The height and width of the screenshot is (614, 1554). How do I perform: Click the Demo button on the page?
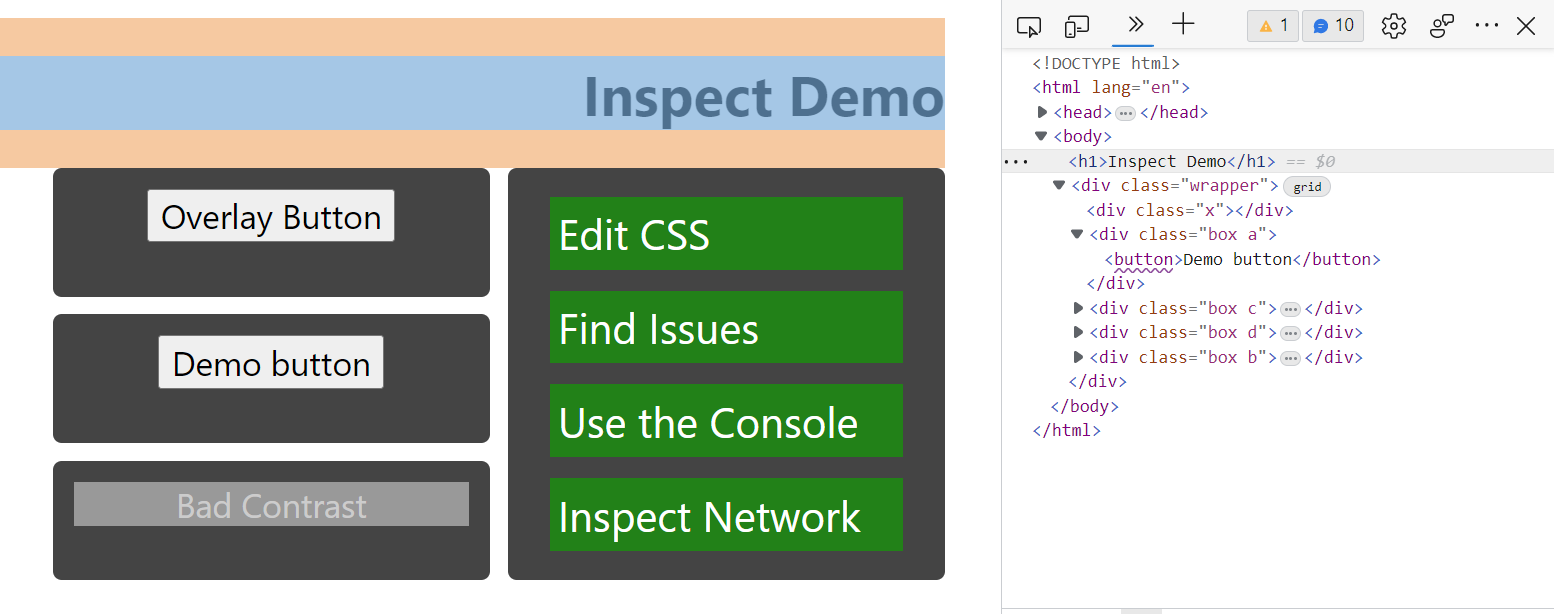click(271, 363)
